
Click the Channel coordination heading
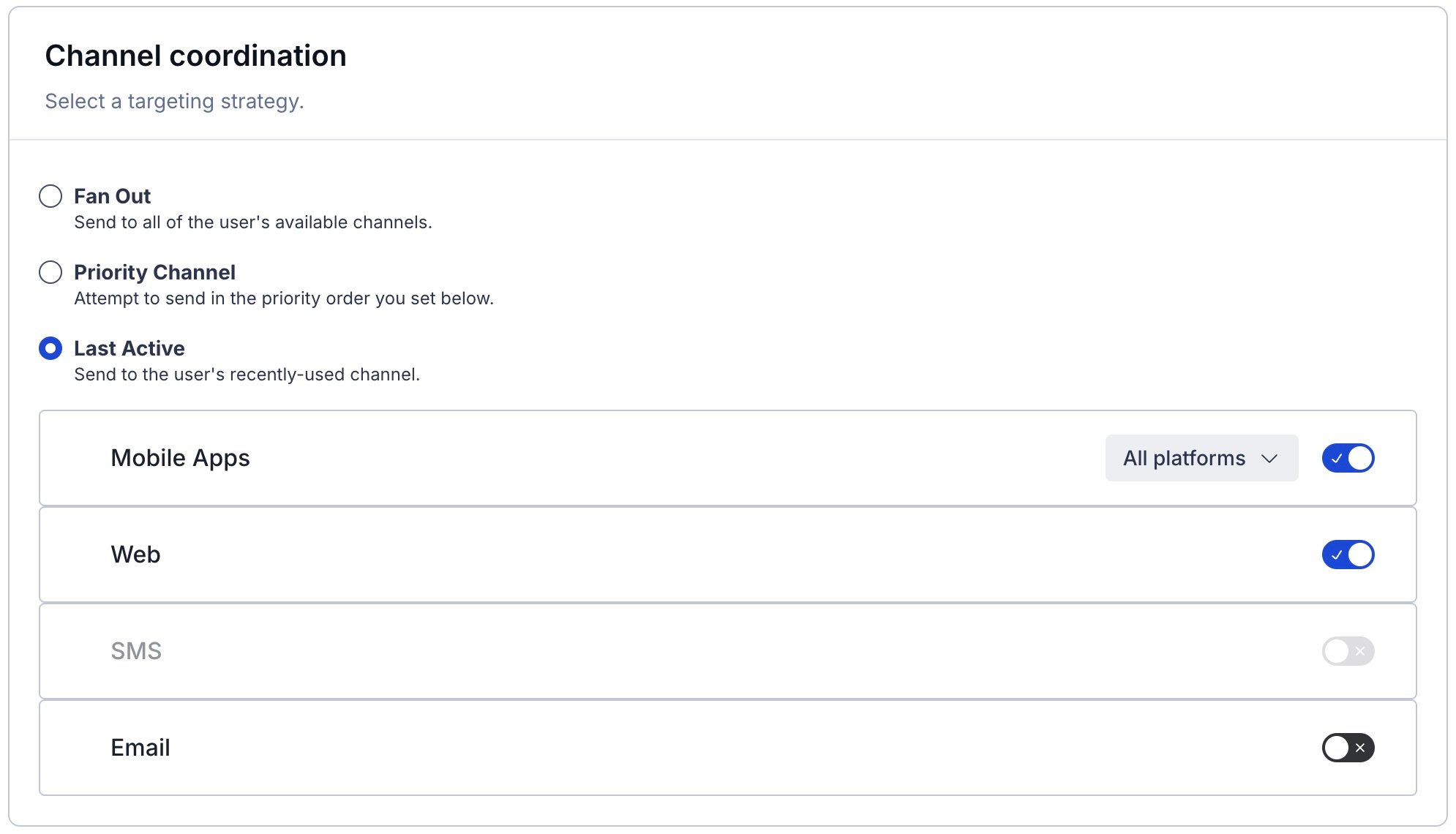[195, 56]
